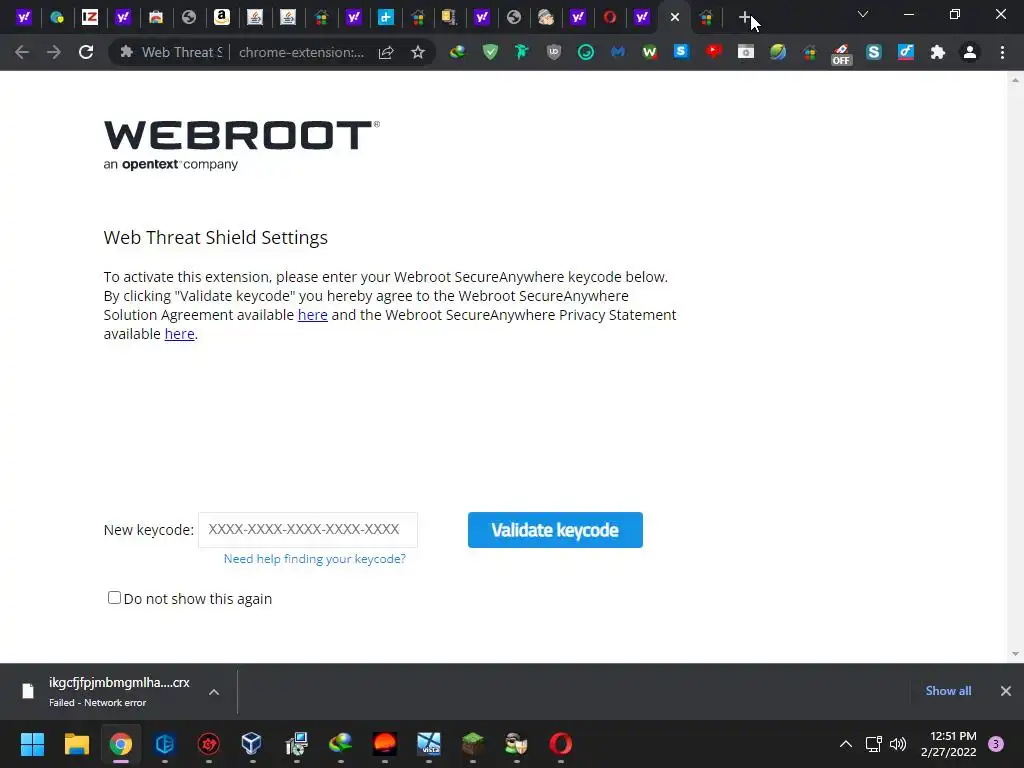The width and height of the screenshot is (1024, 768).
Task: Click the page scrollbar up arrow
Action: click(x=1015, y=80)
